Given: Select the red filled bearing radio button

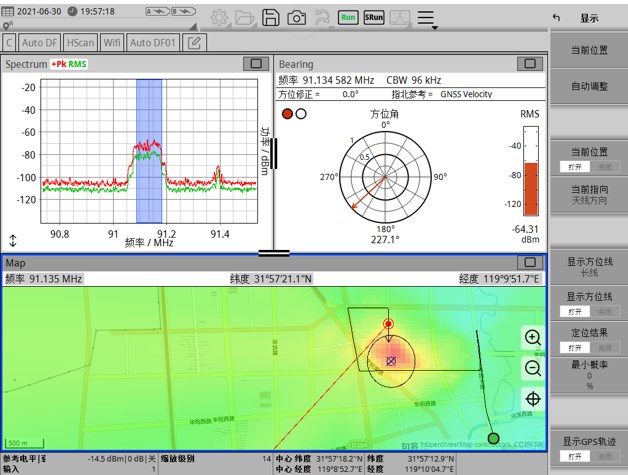Looking at the screenshot, I should click(287, 114).
